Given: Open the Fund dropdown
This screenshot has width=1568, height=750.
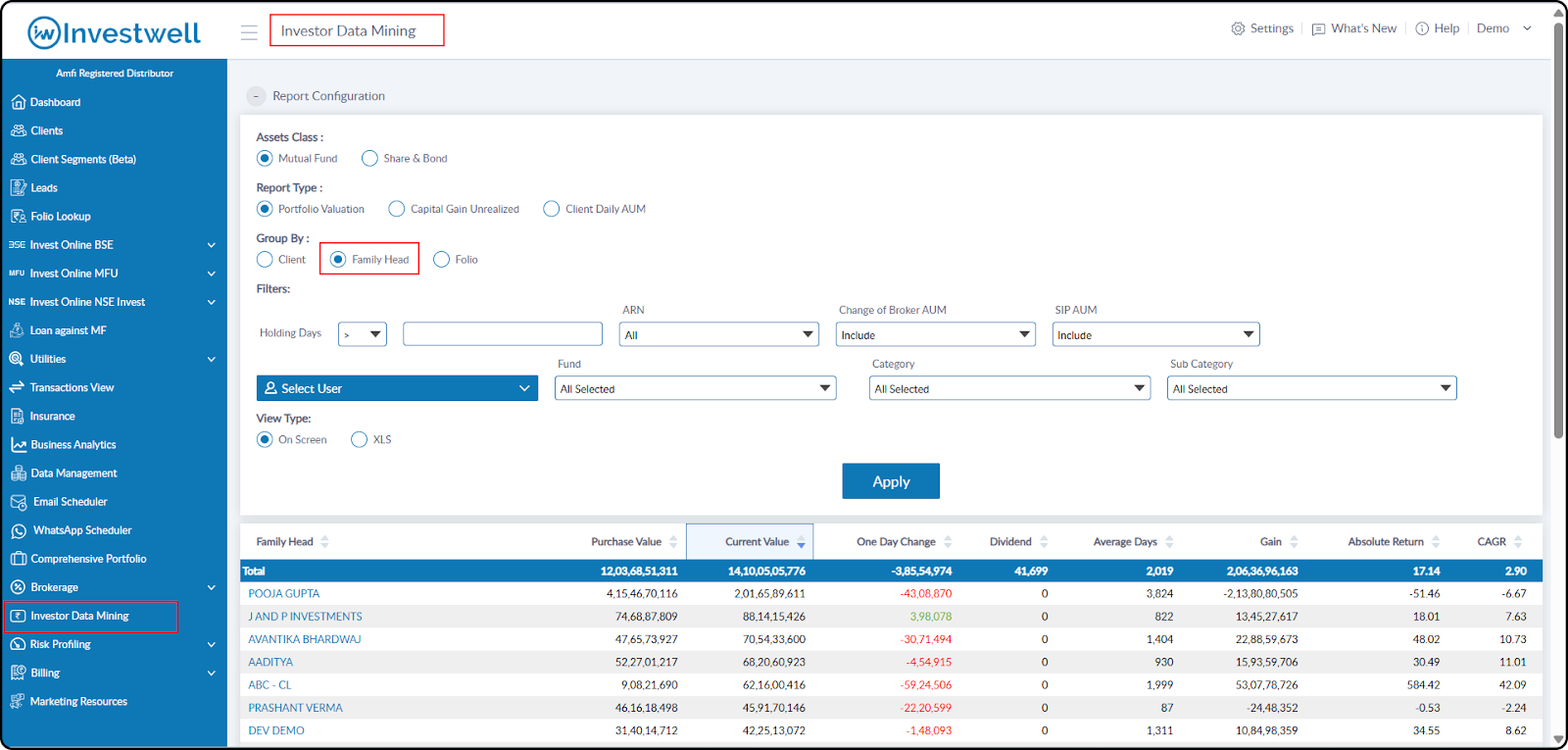Looking at the screenshot, I should click(695, 388).
